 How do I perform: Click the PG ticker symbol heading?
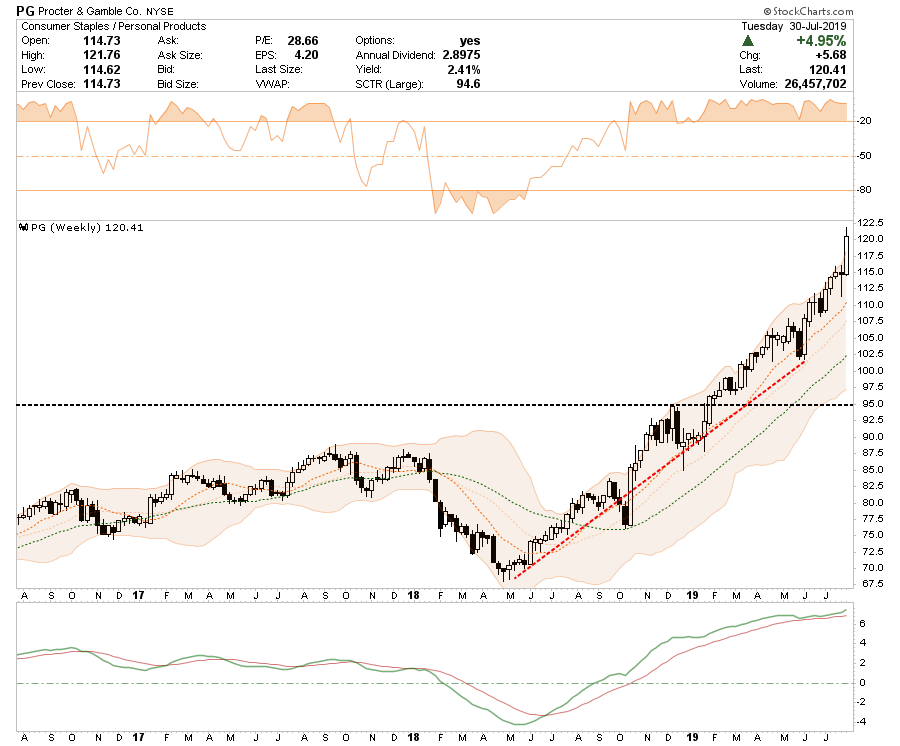click(x=25, y=11)
